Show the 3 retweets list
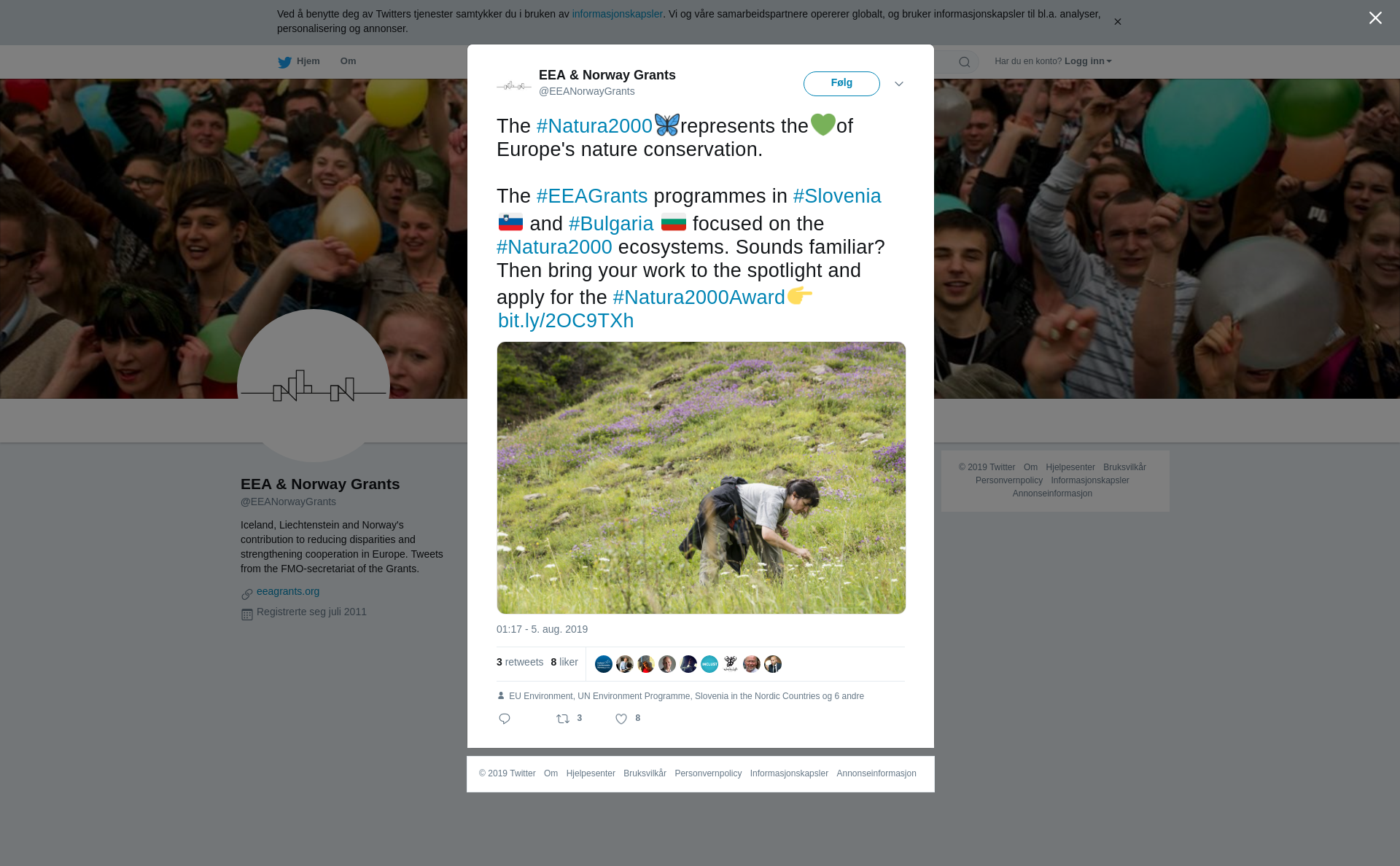 520,662
